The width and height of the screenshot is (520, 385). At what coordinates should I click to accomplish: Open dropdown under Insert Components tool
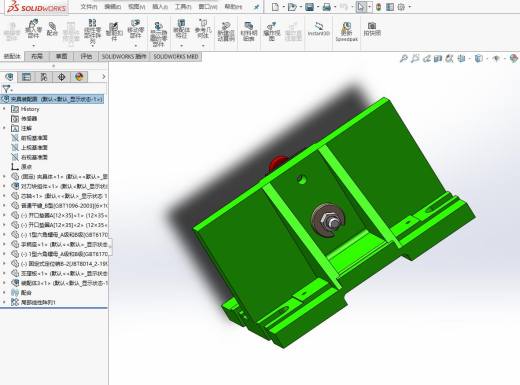[x=33, y=45]
